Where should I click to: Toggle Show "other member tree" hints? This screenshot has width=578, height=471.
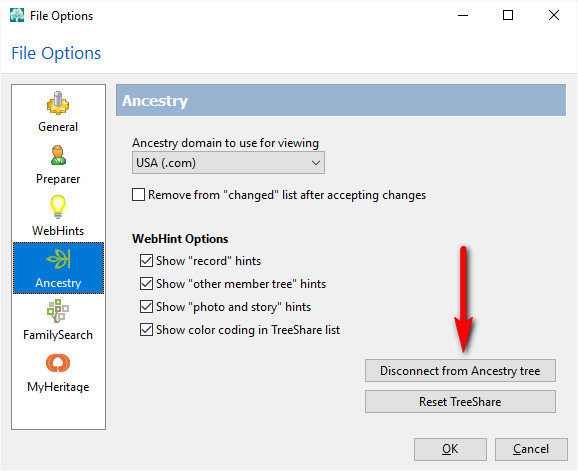(x=146, y=284)
